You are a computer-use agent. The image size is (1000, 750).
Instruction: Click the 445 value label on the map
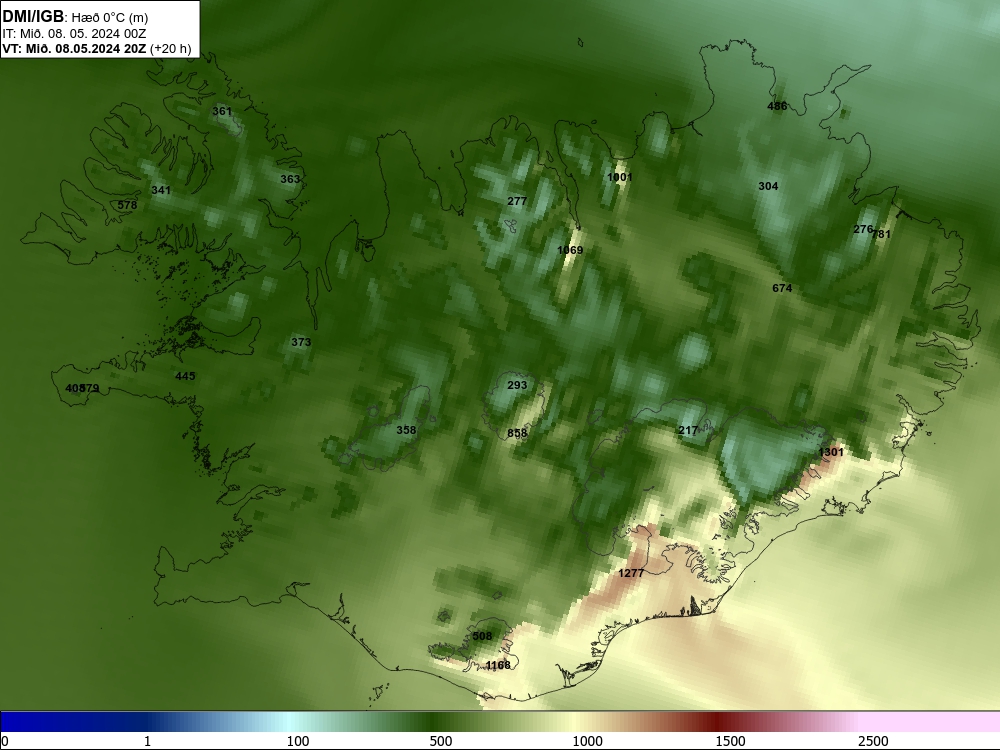185,376
